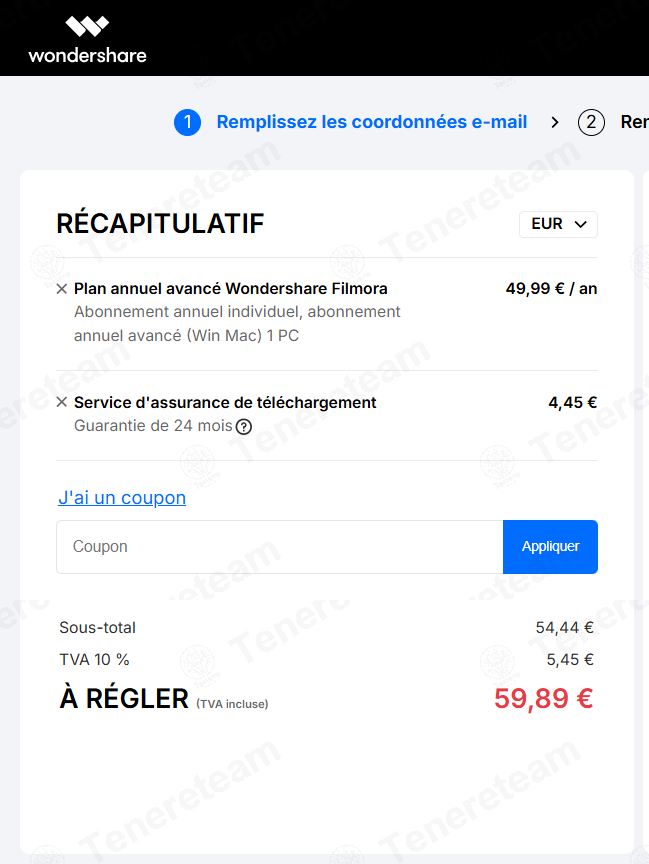Screen dimensions: 649x864
Task: Click the red 59,89 € total amount
Action: 543,699
